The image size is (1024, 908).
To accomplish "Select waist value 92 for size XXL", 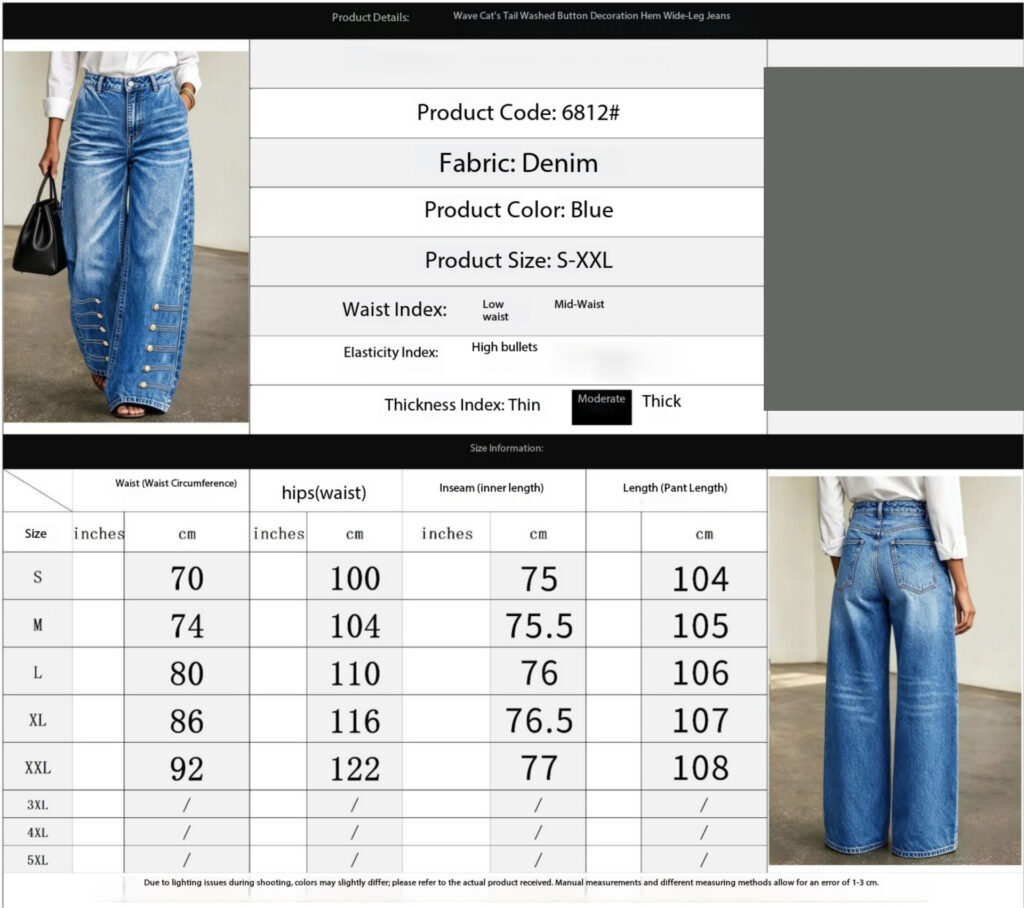I will pyautogui.click(x=187, y=769).
